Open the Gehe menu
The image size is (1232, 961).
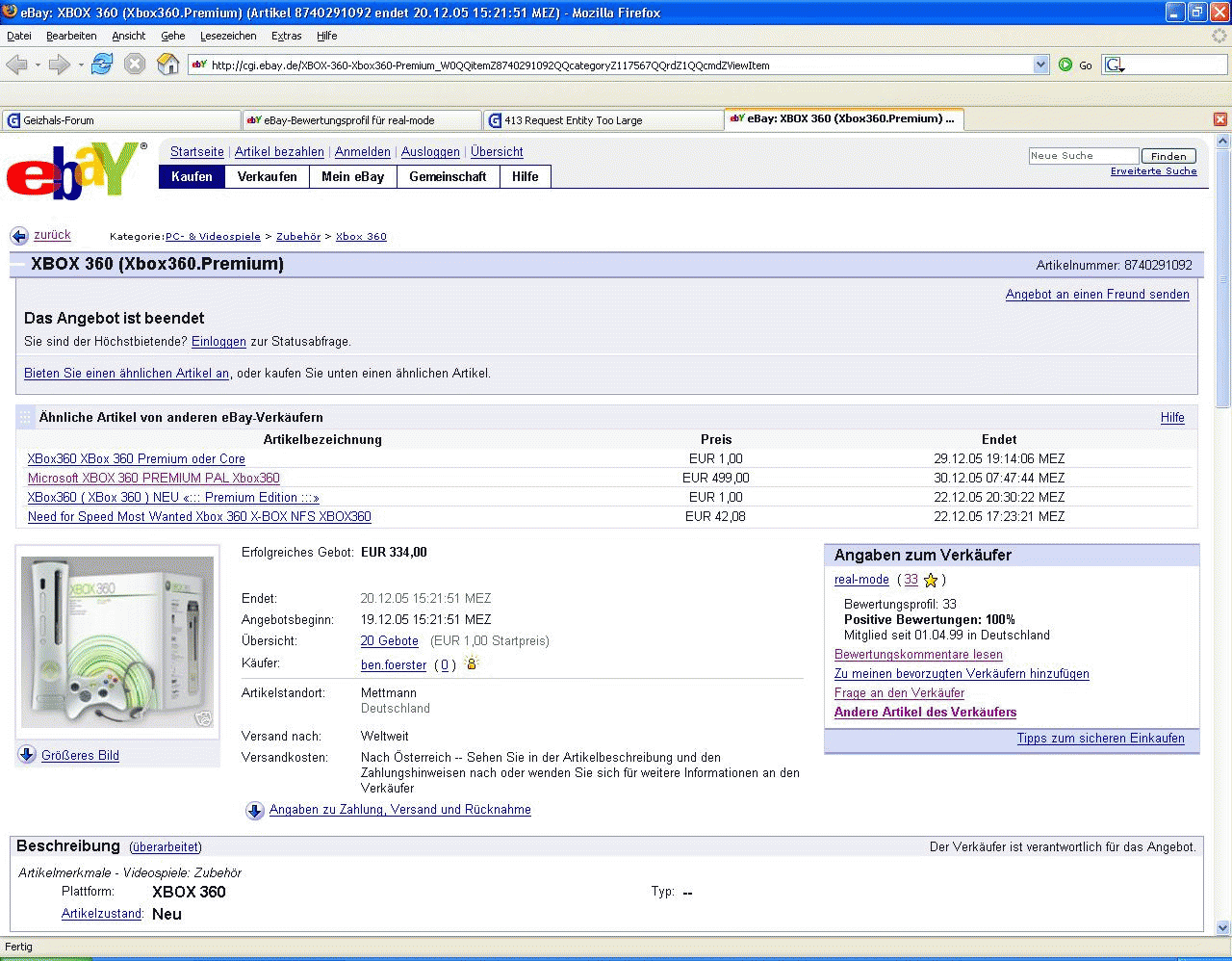(173, 36)
